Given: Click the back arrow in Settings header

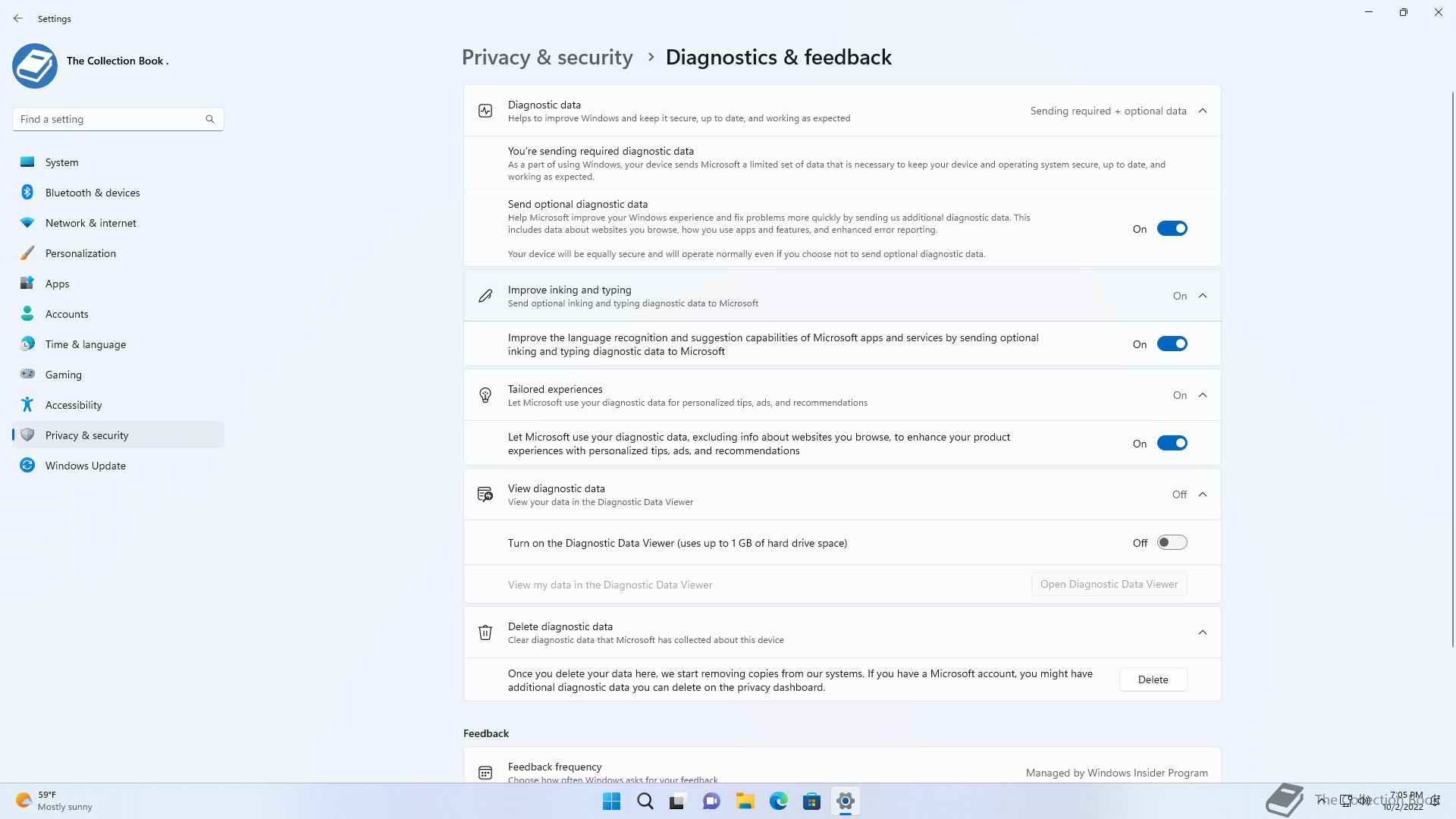Looking at the screenshot, I should point(18,18).
